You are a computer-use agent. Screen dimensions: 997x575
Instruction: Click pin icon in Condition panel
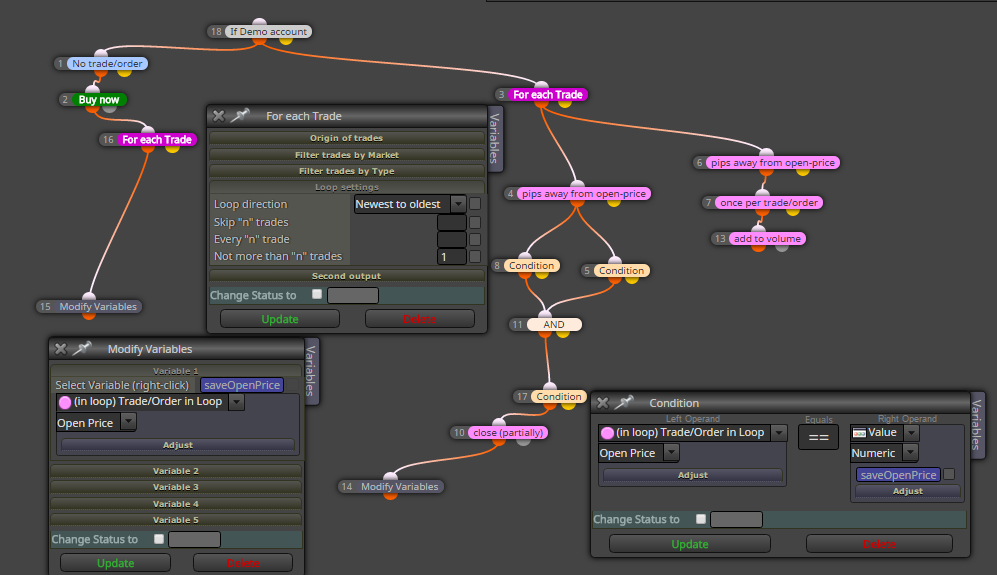[x=624, y=403]
